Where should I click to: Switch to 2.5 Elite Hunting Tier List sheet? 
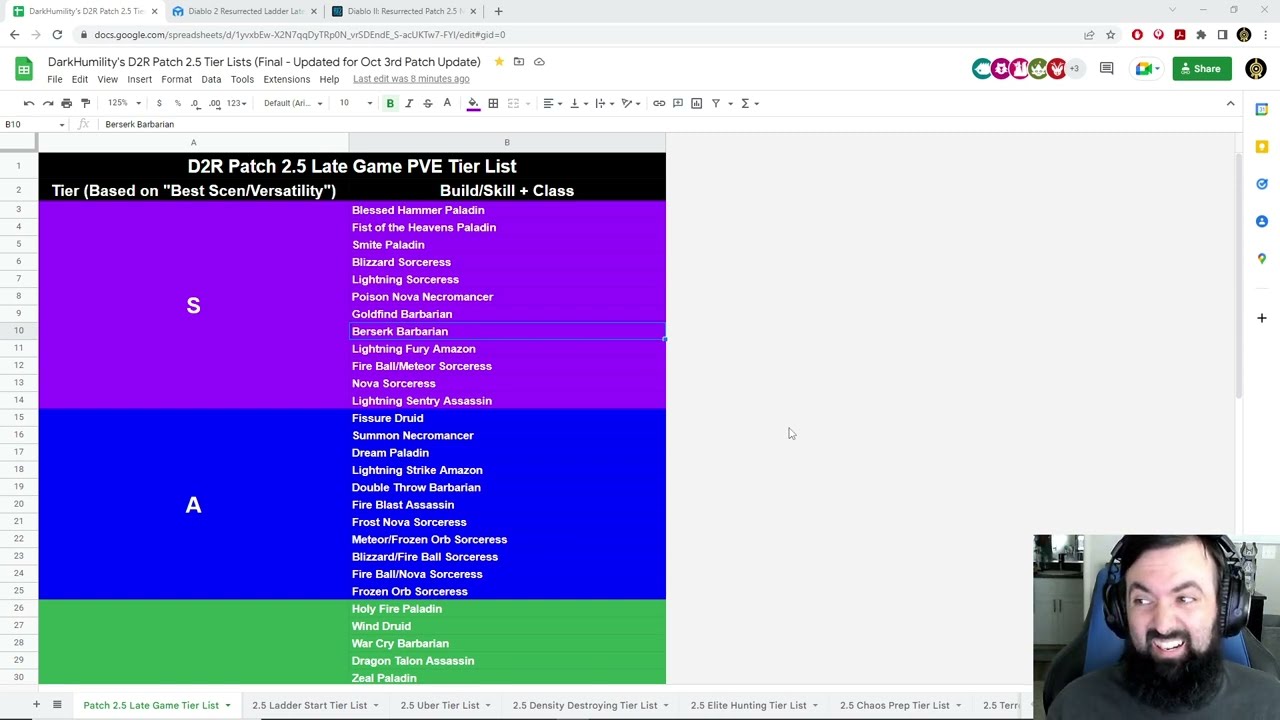[748, 705]
